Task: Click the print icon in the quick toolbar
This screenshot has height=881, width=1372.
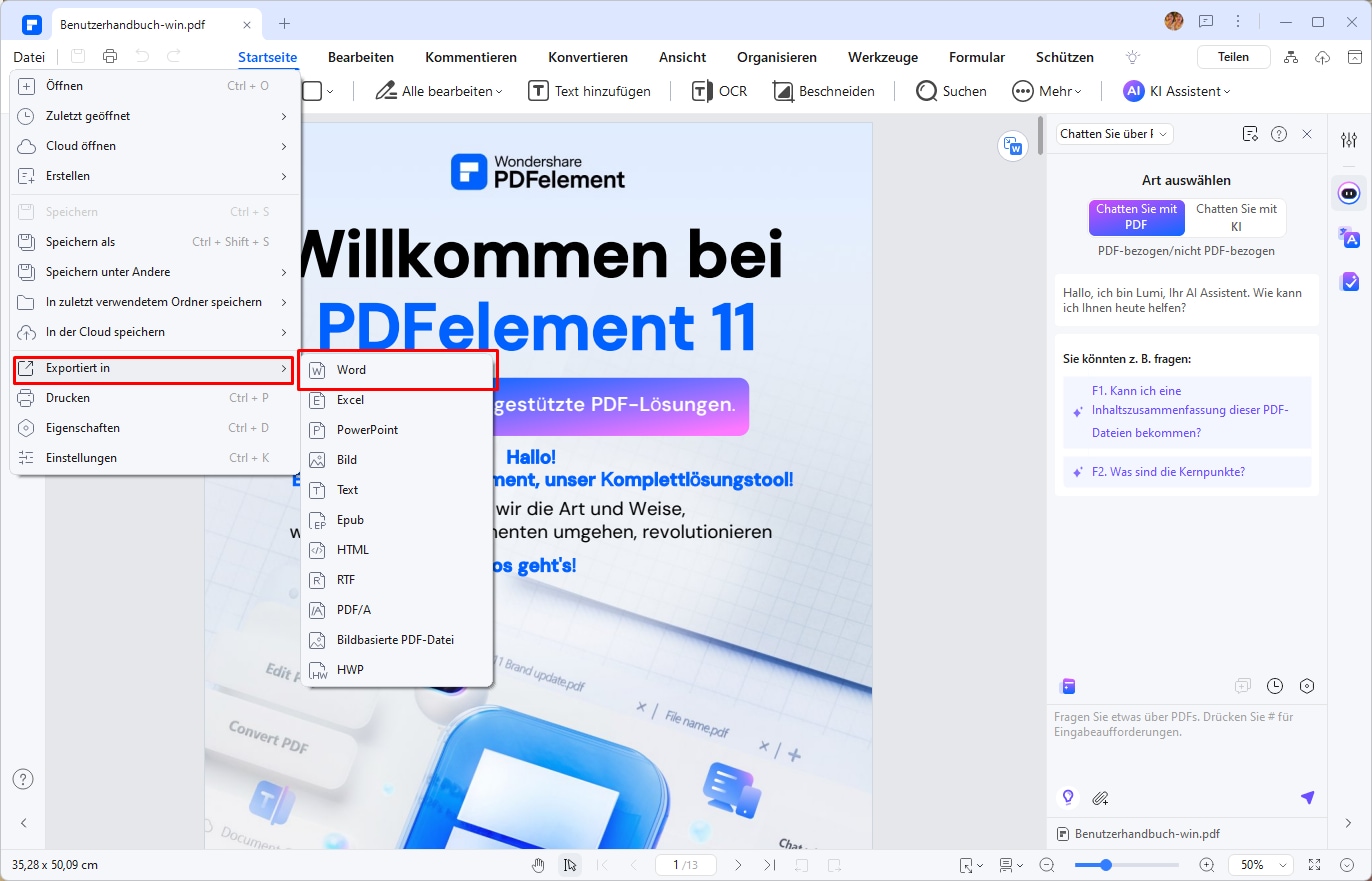Action: pos(110,57)
